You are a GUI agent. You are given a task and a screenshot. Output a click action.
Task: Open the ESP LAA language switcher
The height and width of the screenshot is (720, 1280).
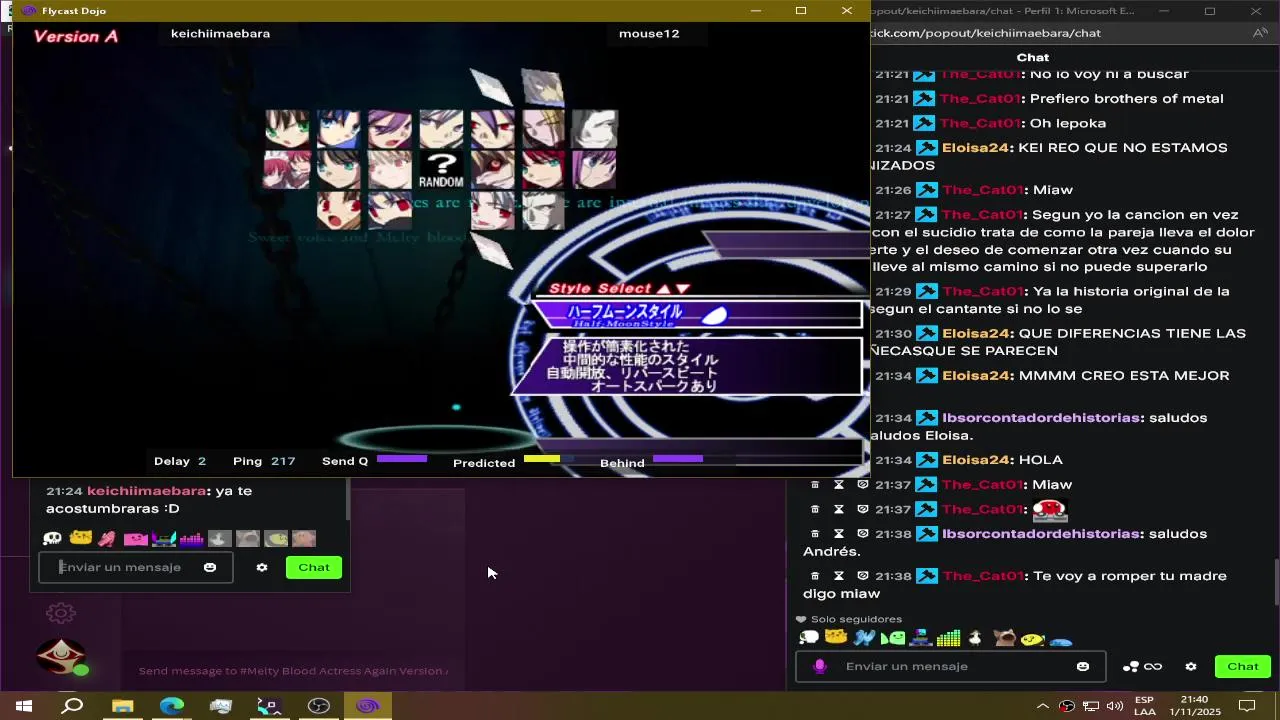tap(1145, 706)
